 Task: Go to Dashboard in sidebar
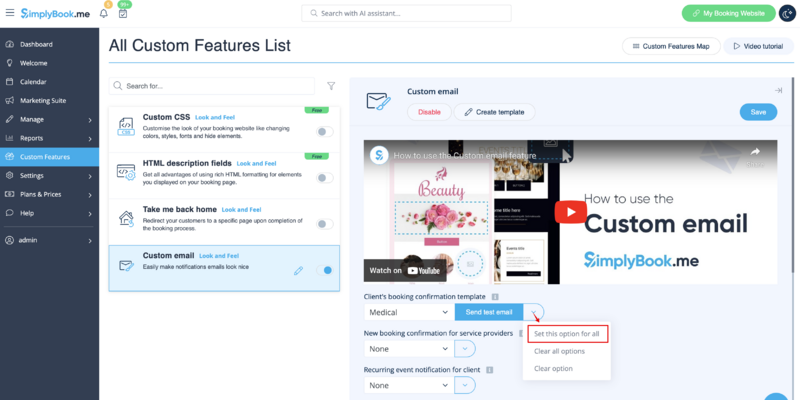pyautogui.click(x=49, y=44)
